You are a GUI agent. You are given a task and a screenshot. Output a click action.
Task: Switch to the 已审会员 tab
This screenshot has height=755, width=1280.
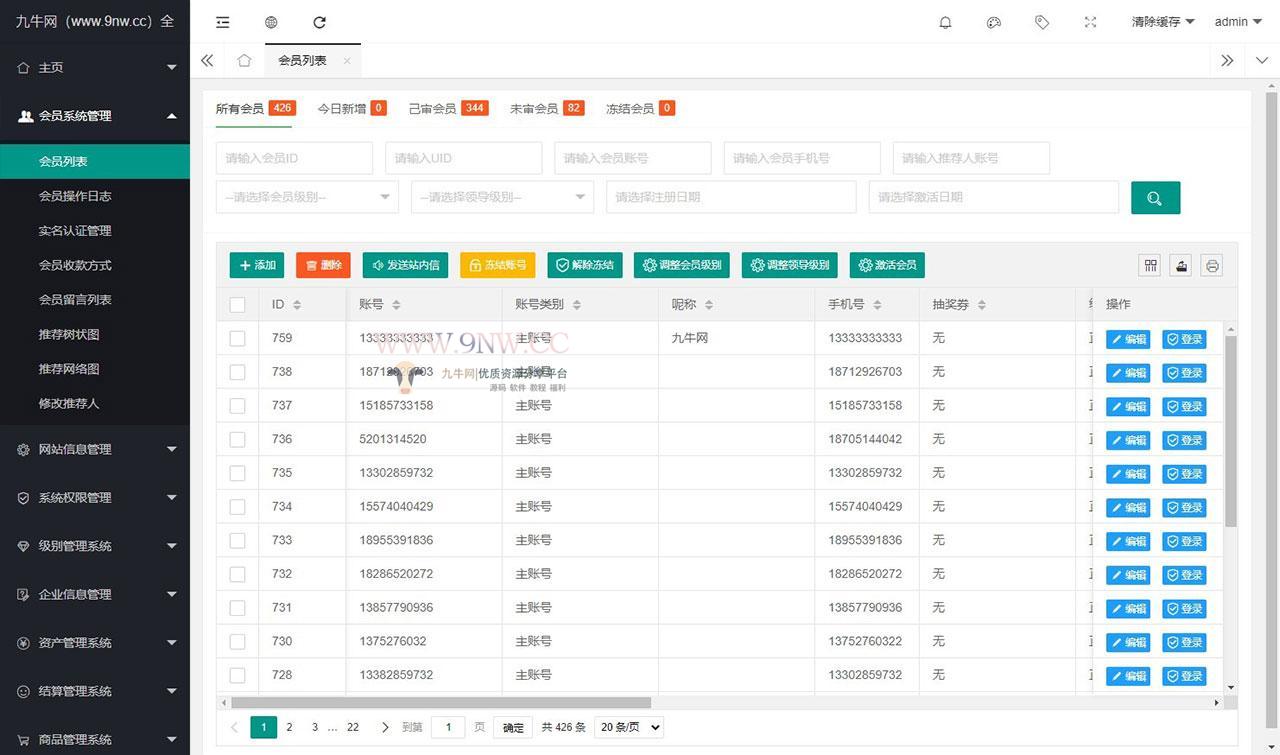click(x=448, y=108)
